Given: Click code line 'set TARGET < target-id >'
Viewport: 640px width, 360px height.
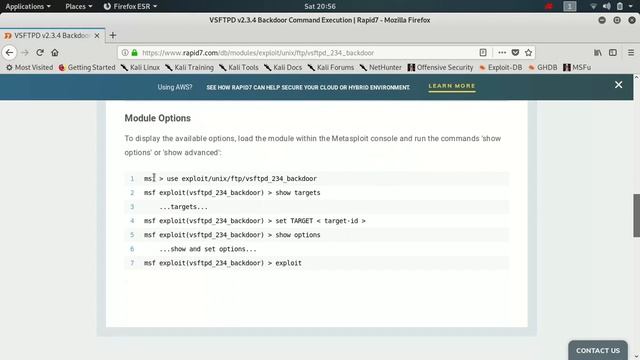Looking at the screenshot, I should 255,221.
